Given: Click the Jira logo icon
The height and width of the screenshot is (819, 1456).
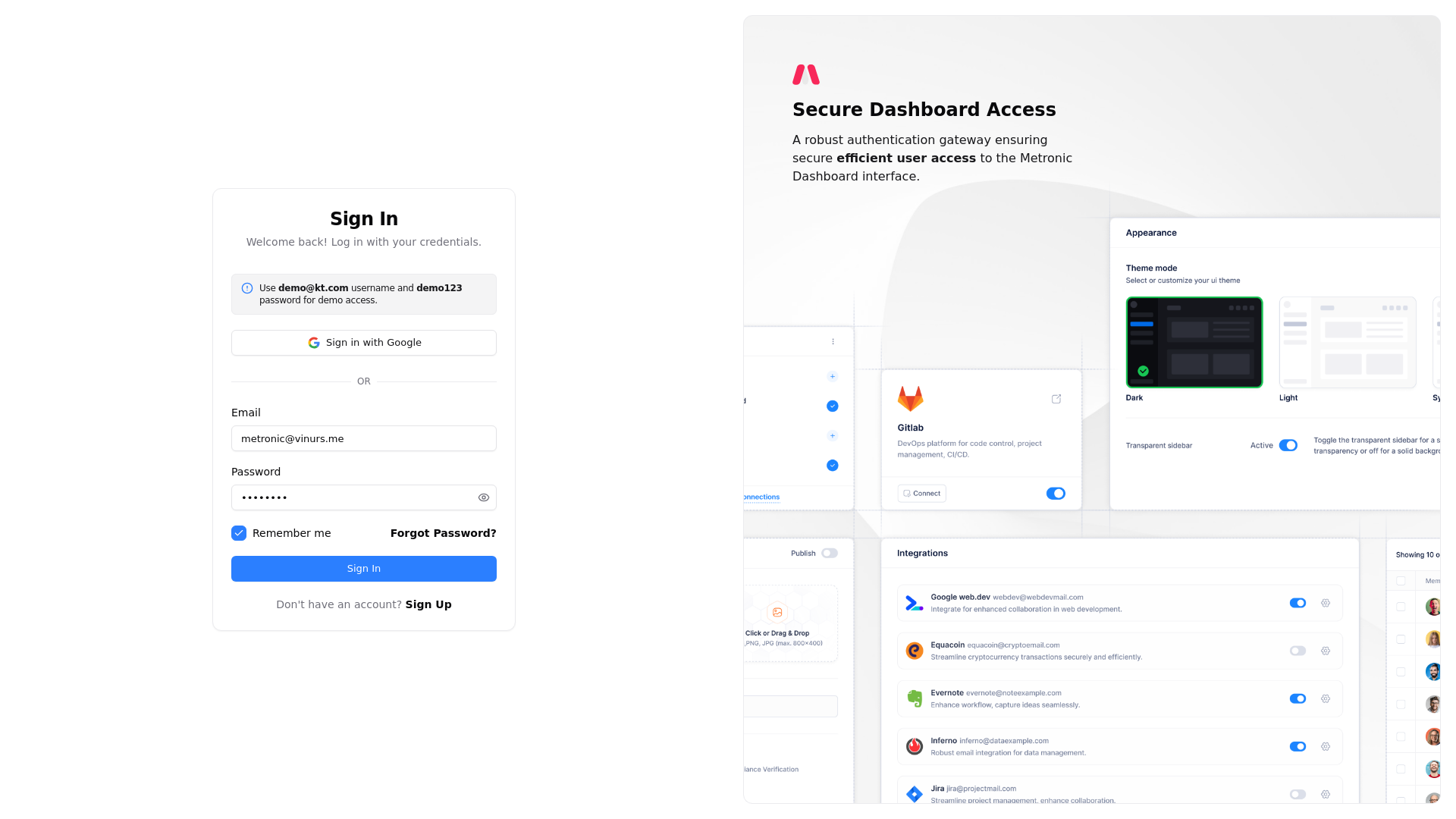Looking at the screenshot, I should coord(915,794).
